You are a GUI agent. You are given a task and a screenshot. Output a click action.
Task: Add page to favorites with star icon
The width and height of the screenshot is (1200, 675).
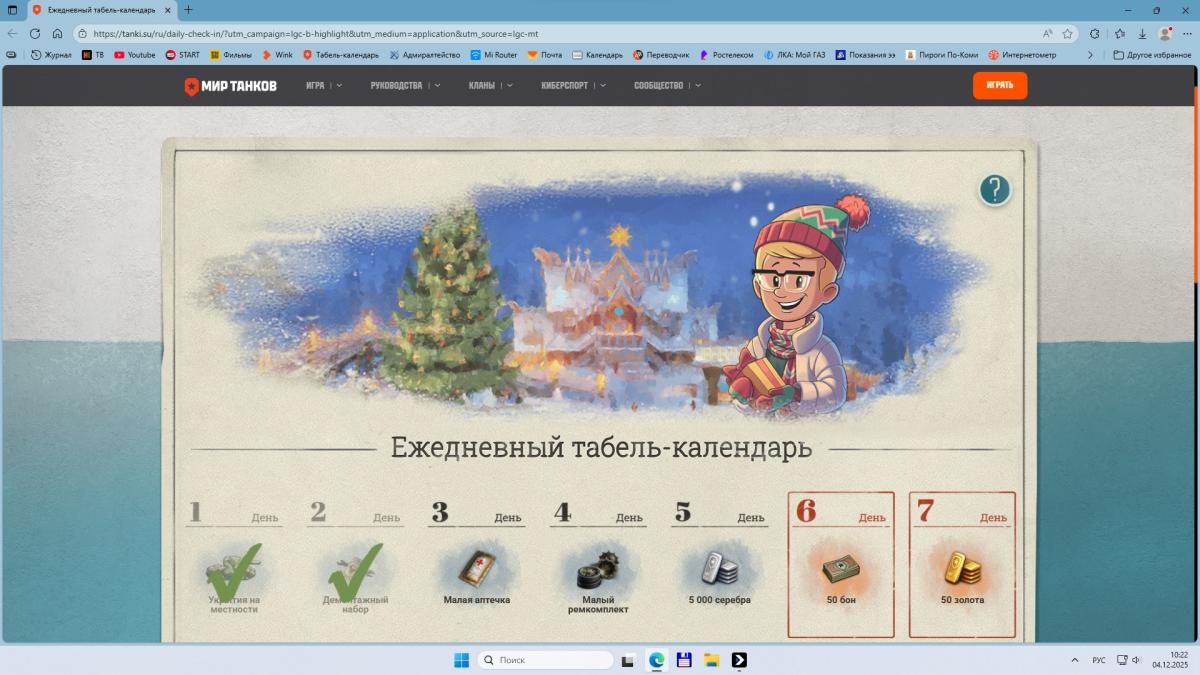pos(1067,33)
